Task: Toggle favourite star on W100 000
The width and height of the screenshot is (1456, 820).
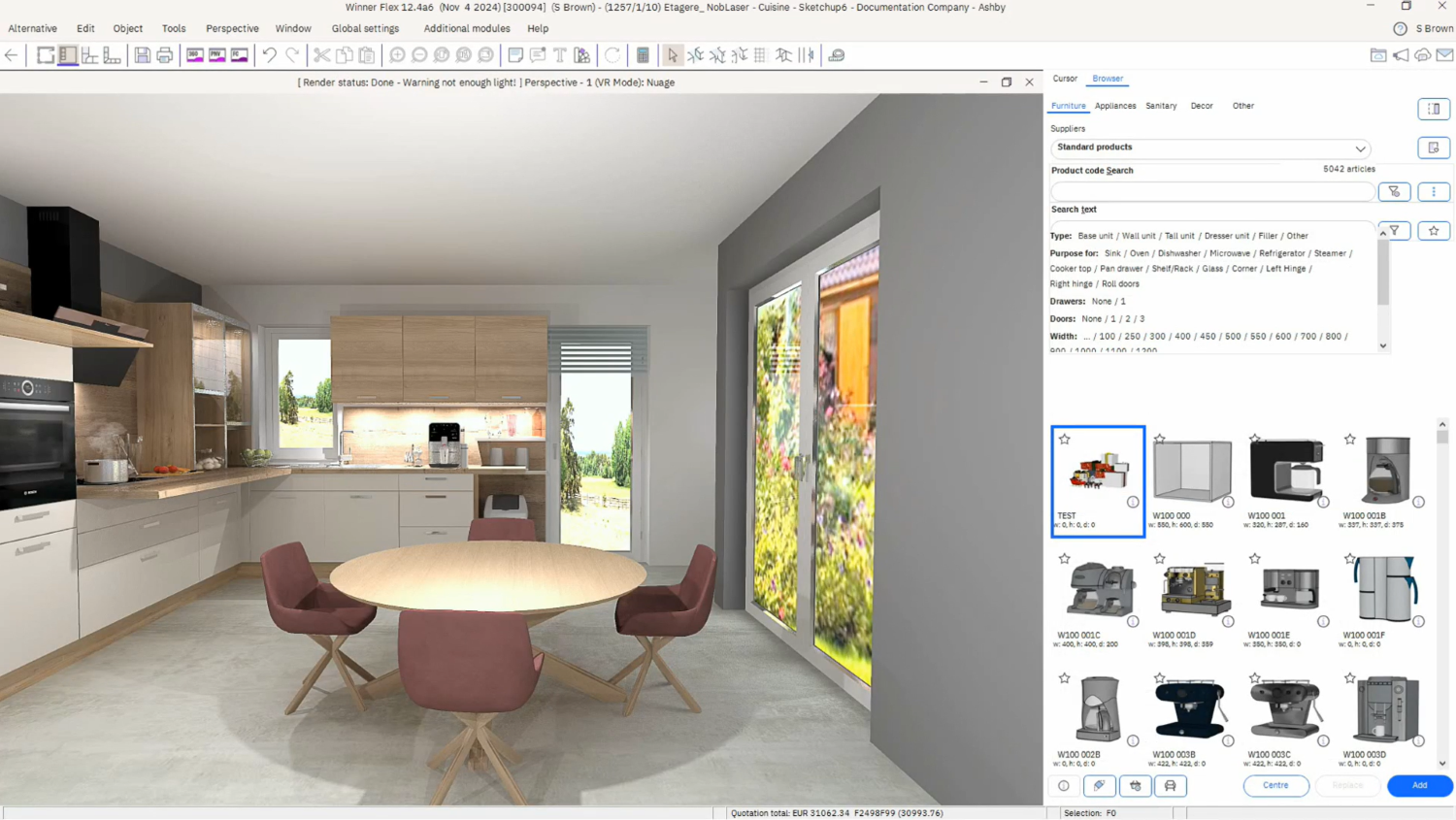Action: tap(1160, 439)
